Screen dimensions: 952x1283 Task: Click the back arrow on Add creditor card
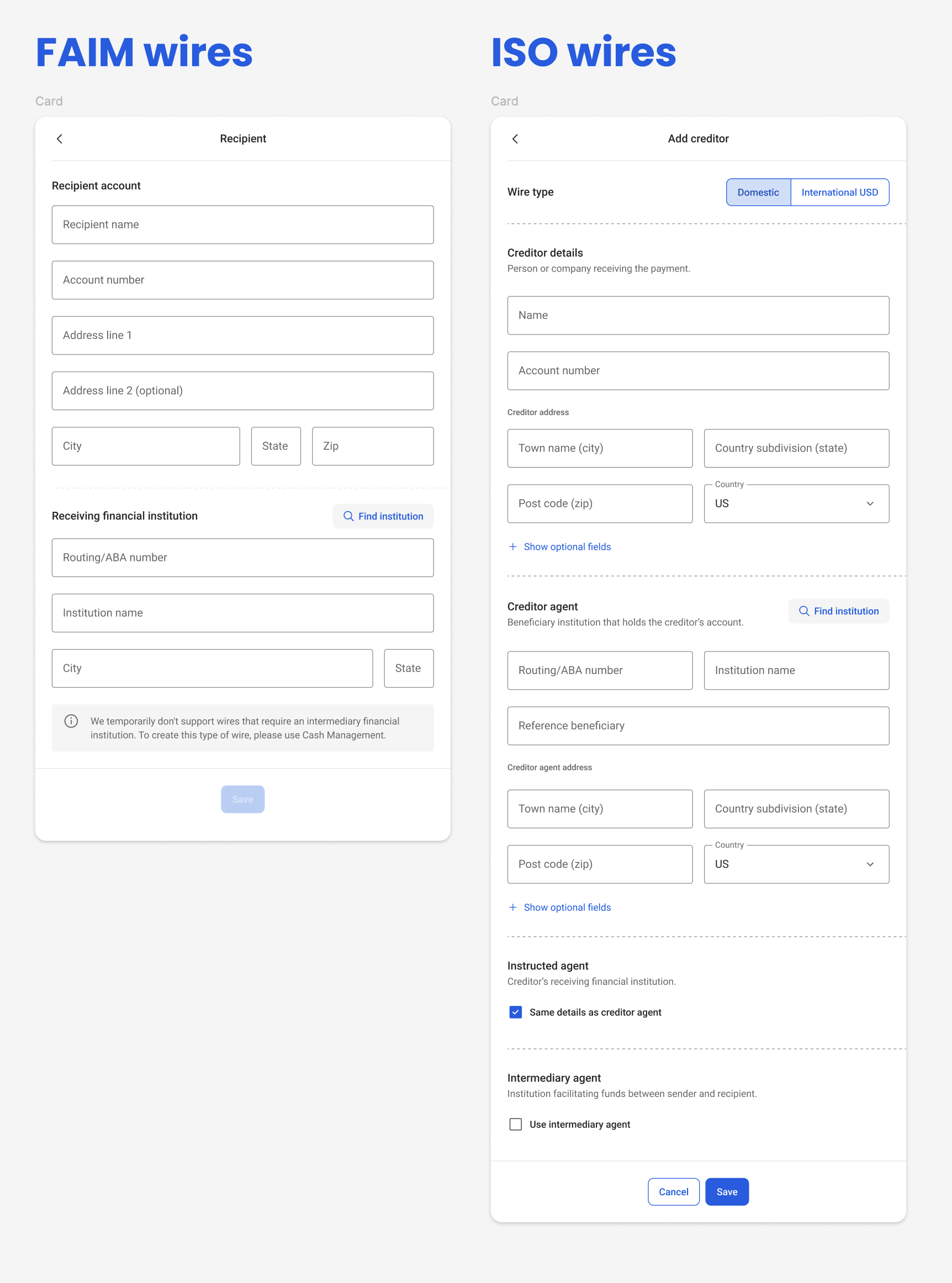tap(515, 139)
